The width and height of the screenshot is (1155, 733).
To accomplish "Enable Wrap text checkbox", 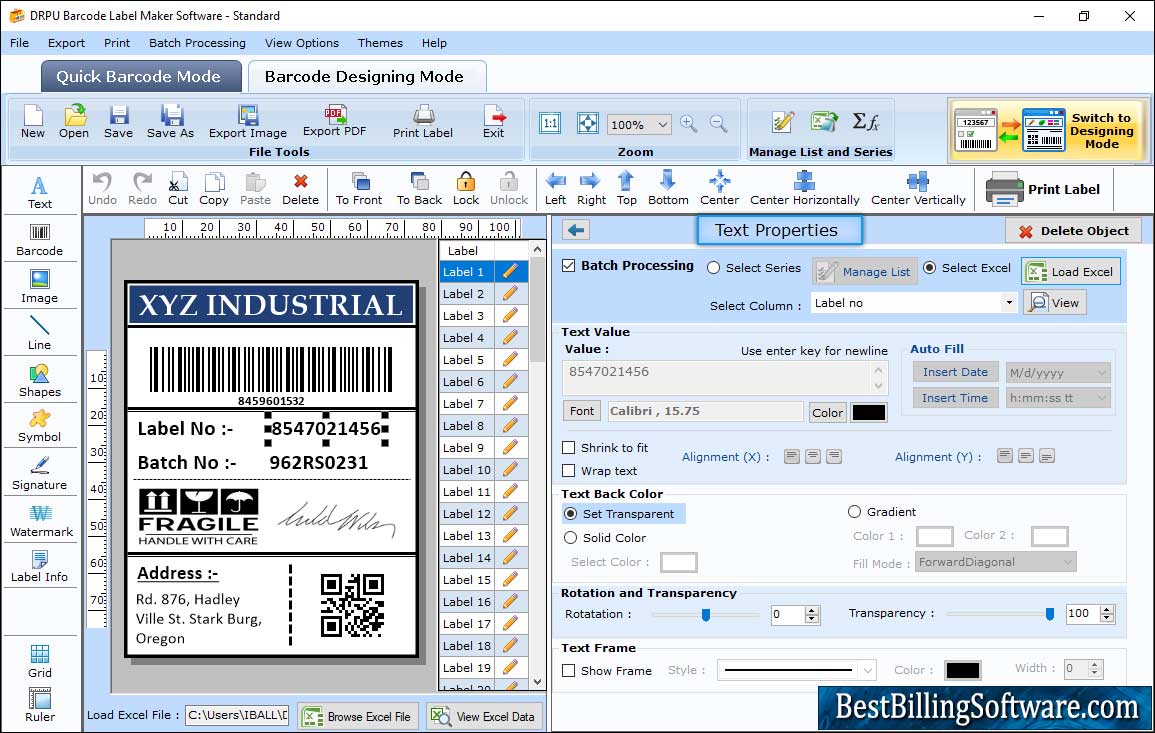I will pos(569,471).
